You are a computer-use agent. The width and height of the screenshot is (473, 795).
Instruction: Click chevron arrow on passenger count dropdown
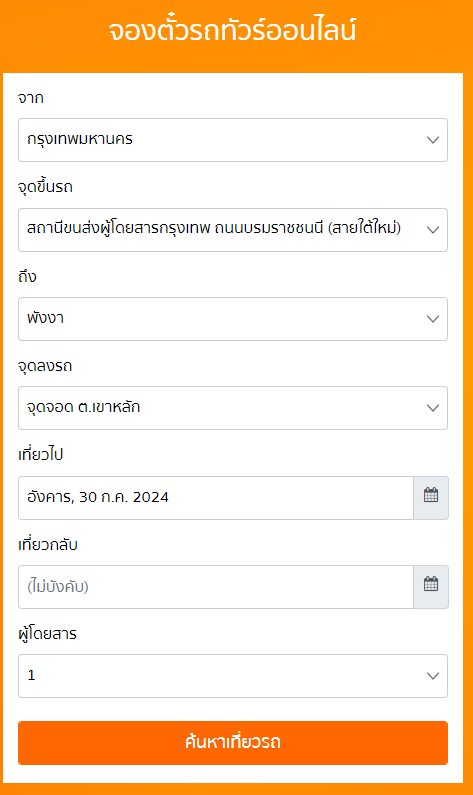432,676
